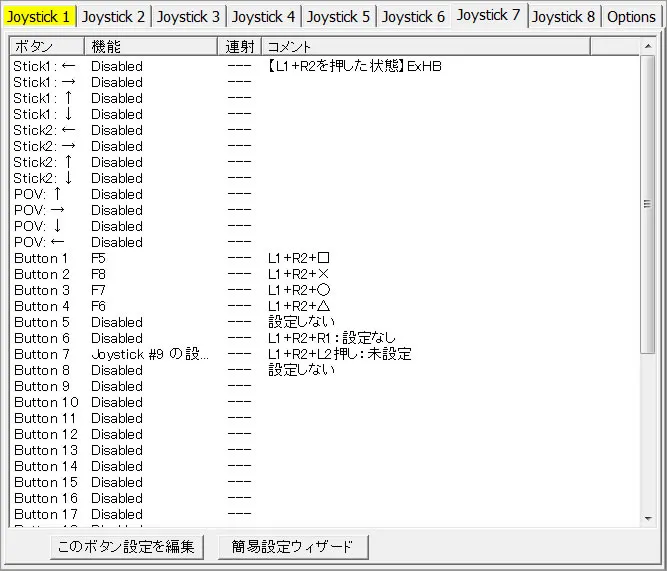Click the このボタン設定を編集 button
This screenshot has height=571, width=667.
point(126,547)
